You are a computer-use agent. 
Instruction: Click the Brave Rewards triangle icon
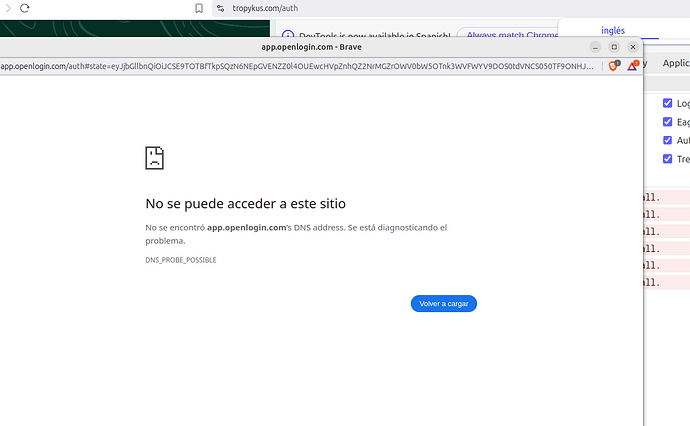[633, 66]
